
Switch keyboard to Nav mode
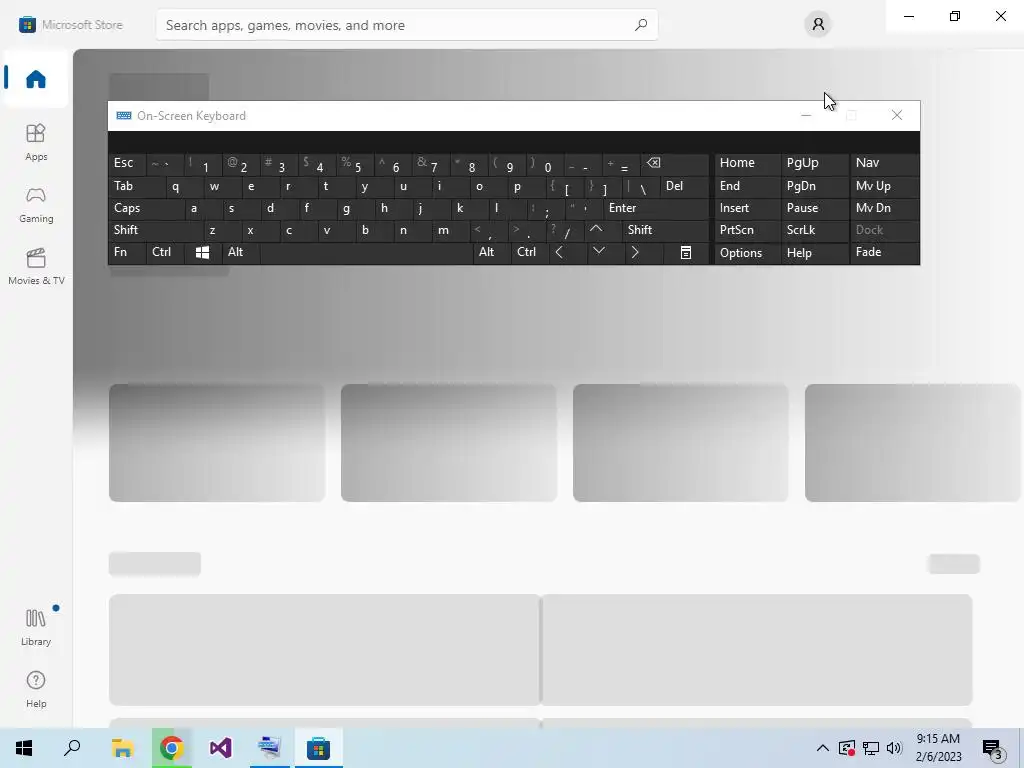(x=884, y=163)
